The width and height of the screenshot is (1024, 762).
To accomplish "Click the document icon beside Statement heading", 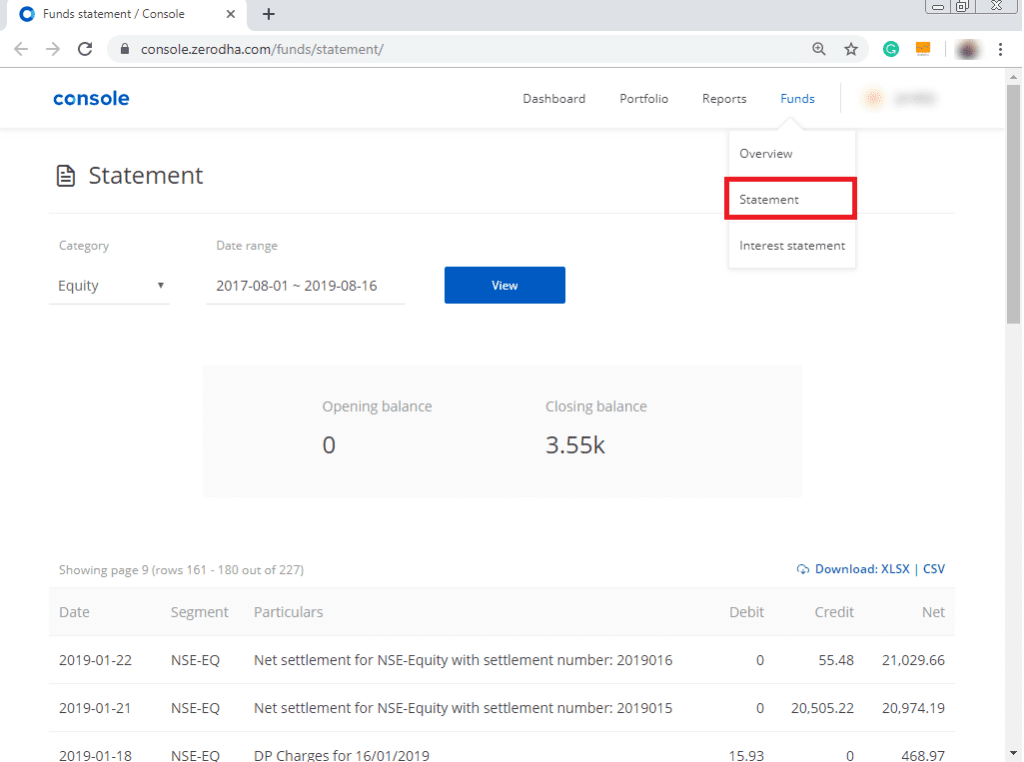I will (x=66, y=174).
